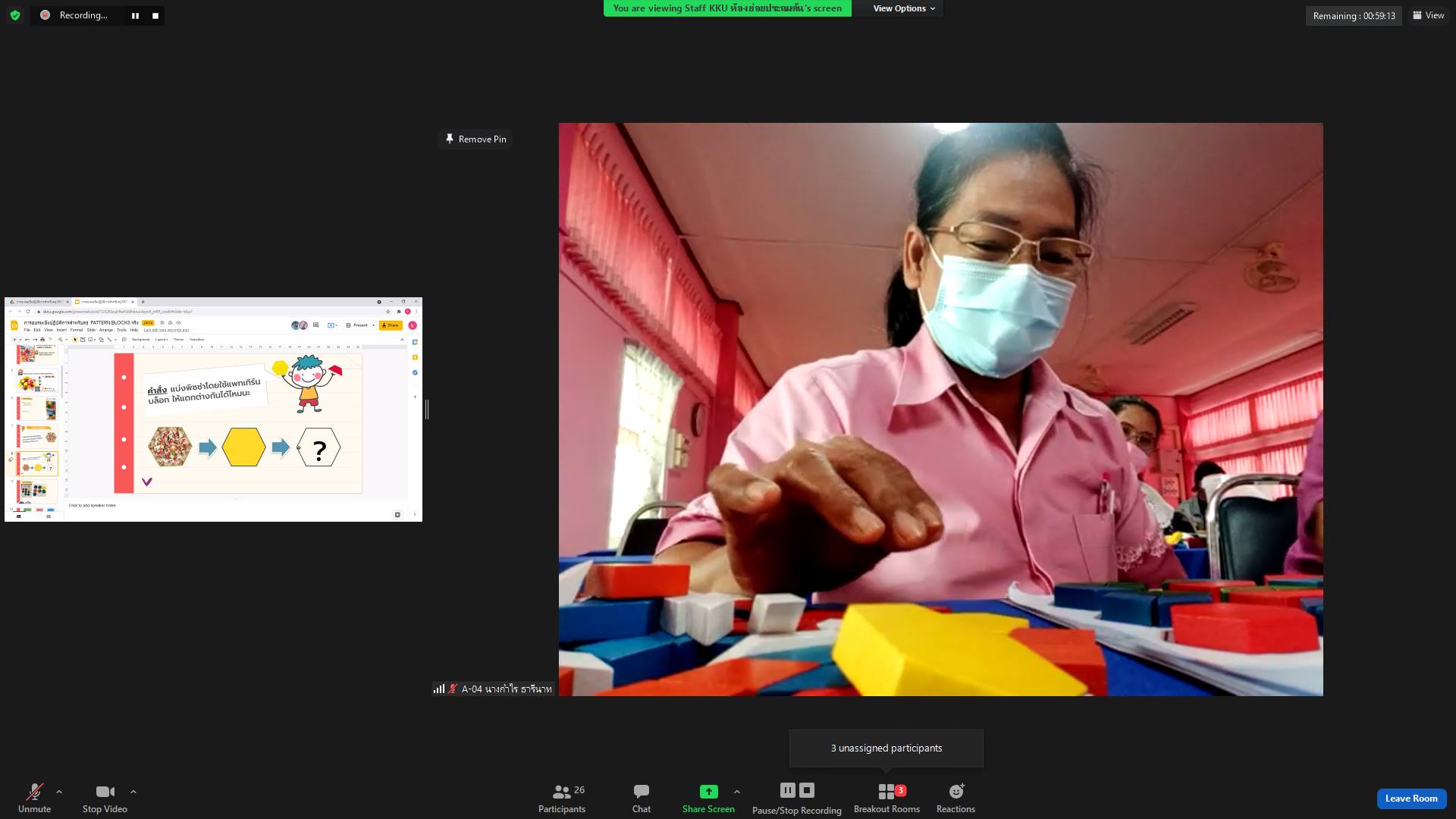The width and height of the screenshot is (1456, 819).
Task: Click the Leave Room button
Action: coord(1410,799)
